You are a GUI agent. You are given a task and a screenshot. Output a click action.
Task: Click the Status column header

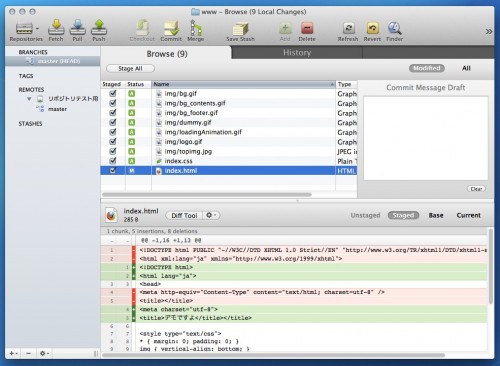(138, 84)
